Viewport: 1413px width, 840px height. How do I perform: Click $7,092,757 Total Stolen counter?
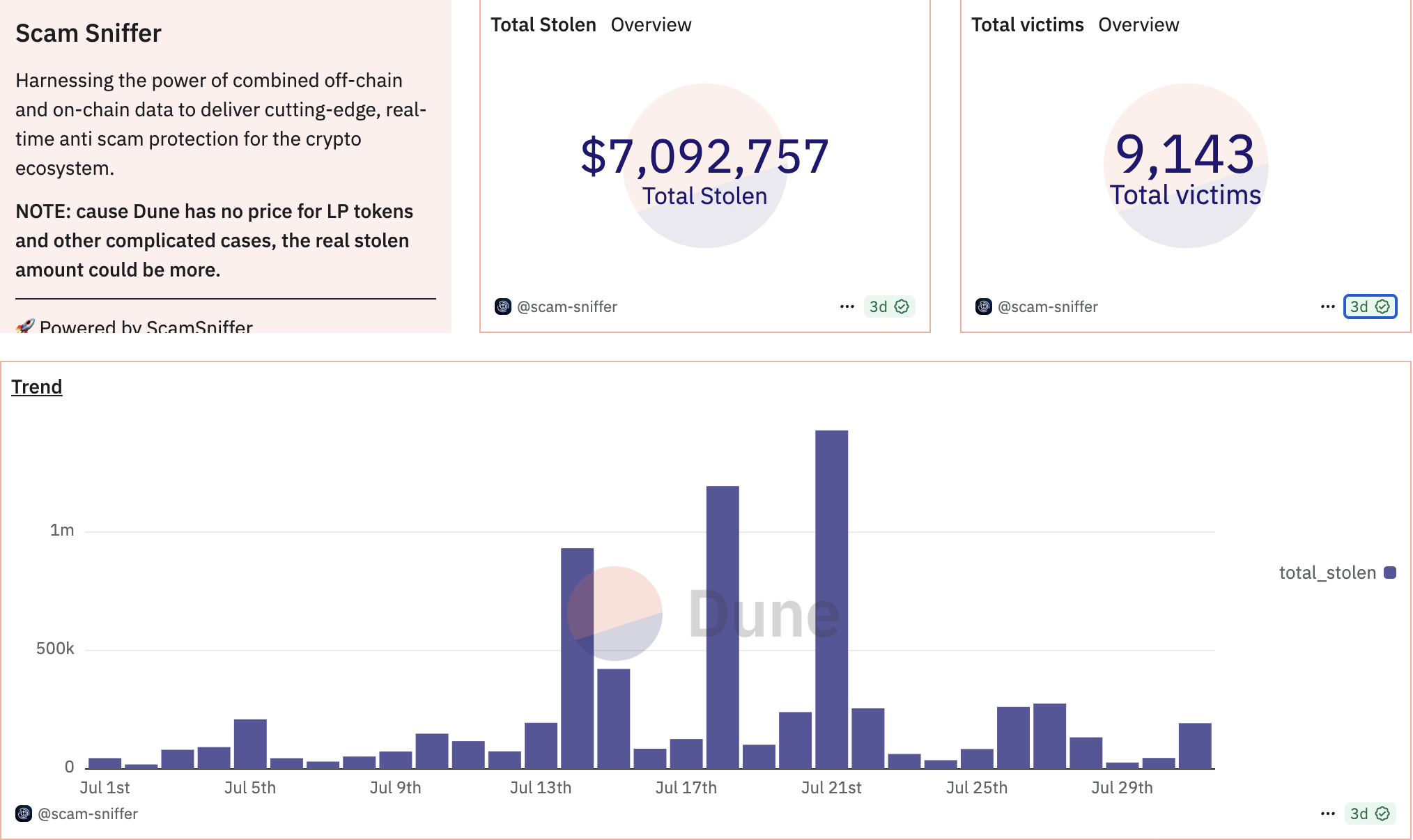pos(704,156)
